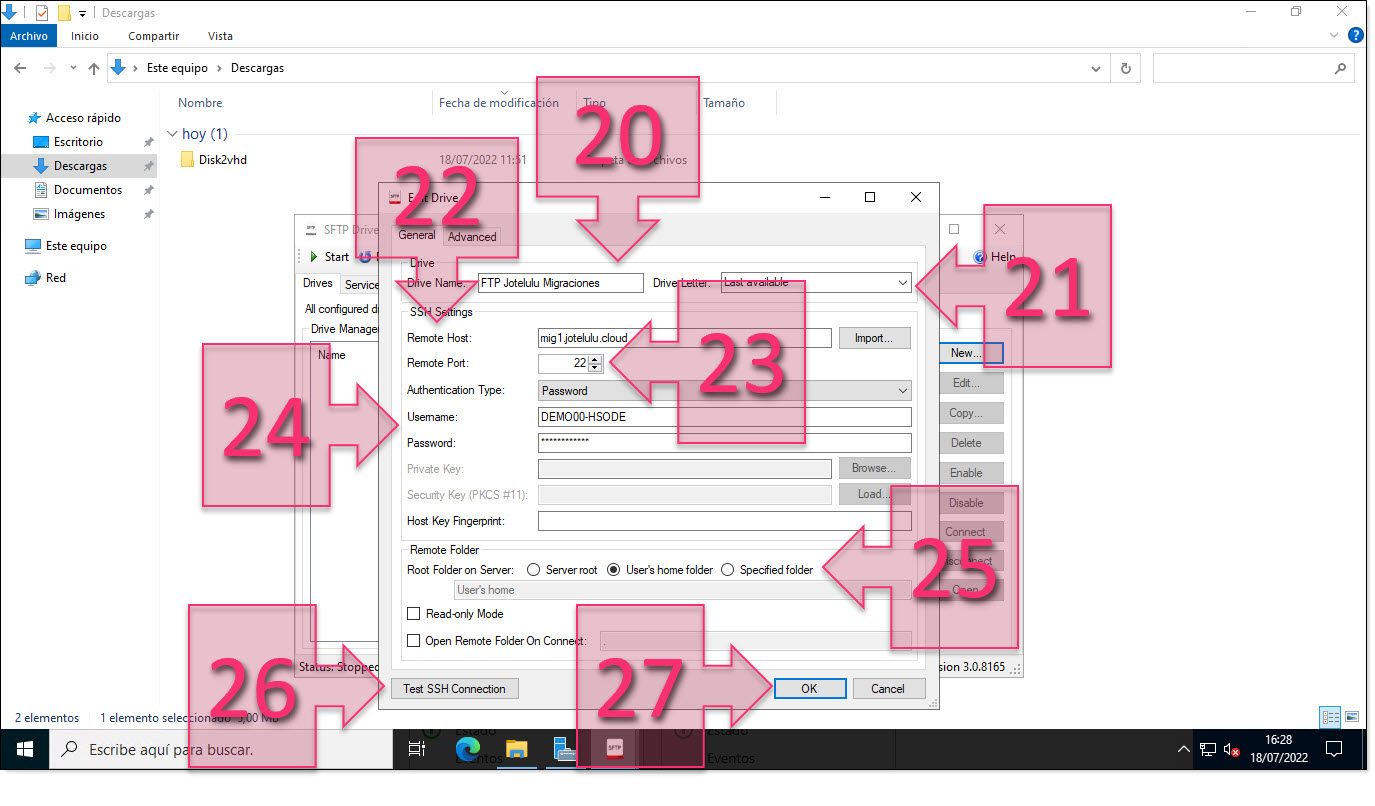Show hidden system tray icons
The height and width of the screenshot is (806, 1375).
click(x=1184, y=749)
